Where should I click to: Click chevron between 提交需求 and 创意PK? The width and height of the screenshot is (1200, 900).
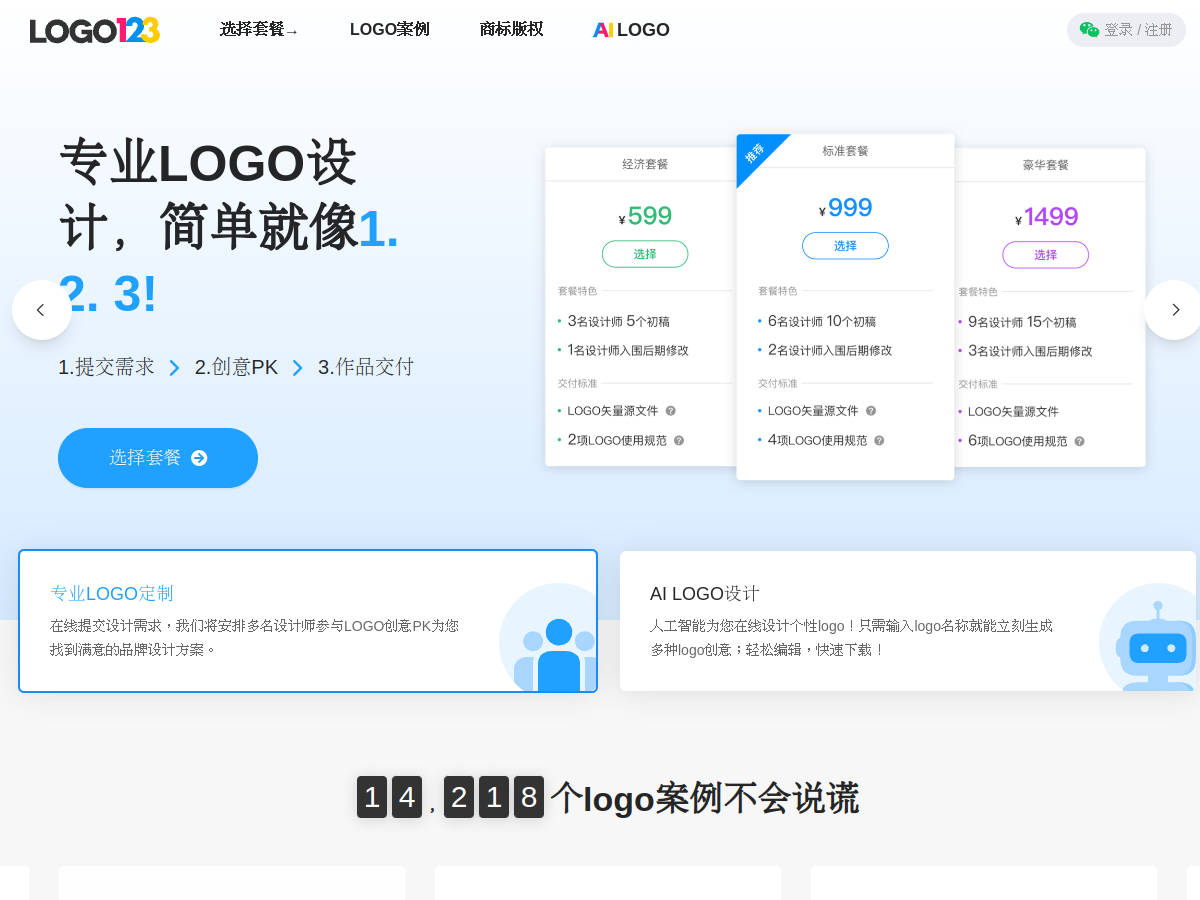coord(175,368)
